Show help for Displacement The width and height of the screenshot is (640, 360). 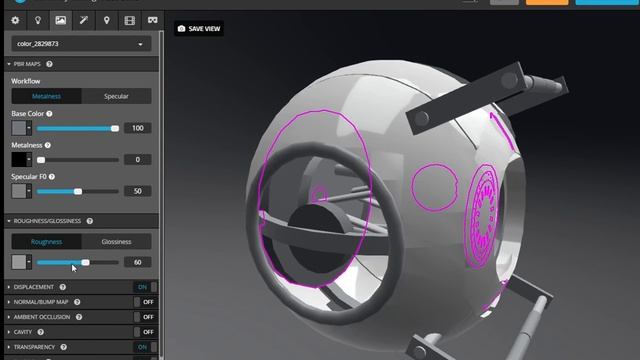(63, 287)
